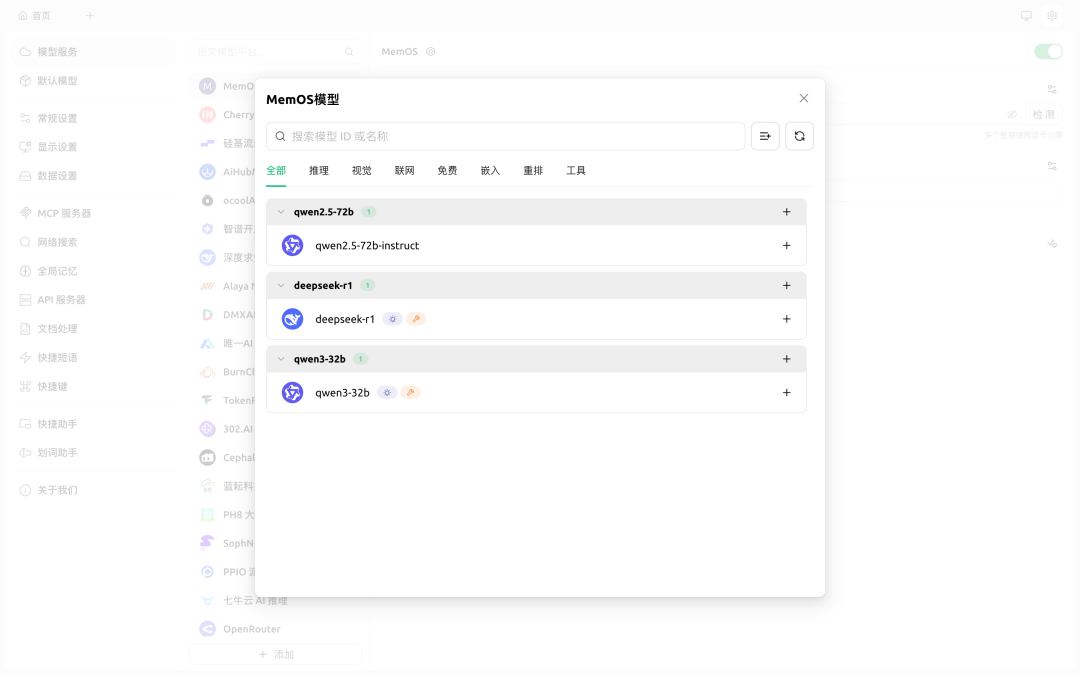Click qwen3-32b reasoning badge icon
The width and height of the screenshot is (1080, 675).
click(x=387, y=393)
